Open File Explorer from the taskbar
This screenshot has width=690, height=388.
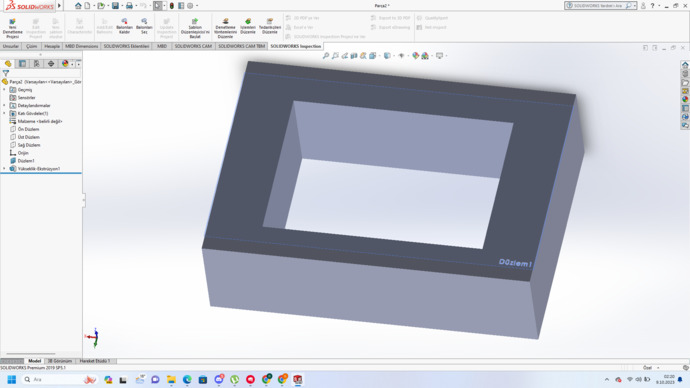(171, 379)
